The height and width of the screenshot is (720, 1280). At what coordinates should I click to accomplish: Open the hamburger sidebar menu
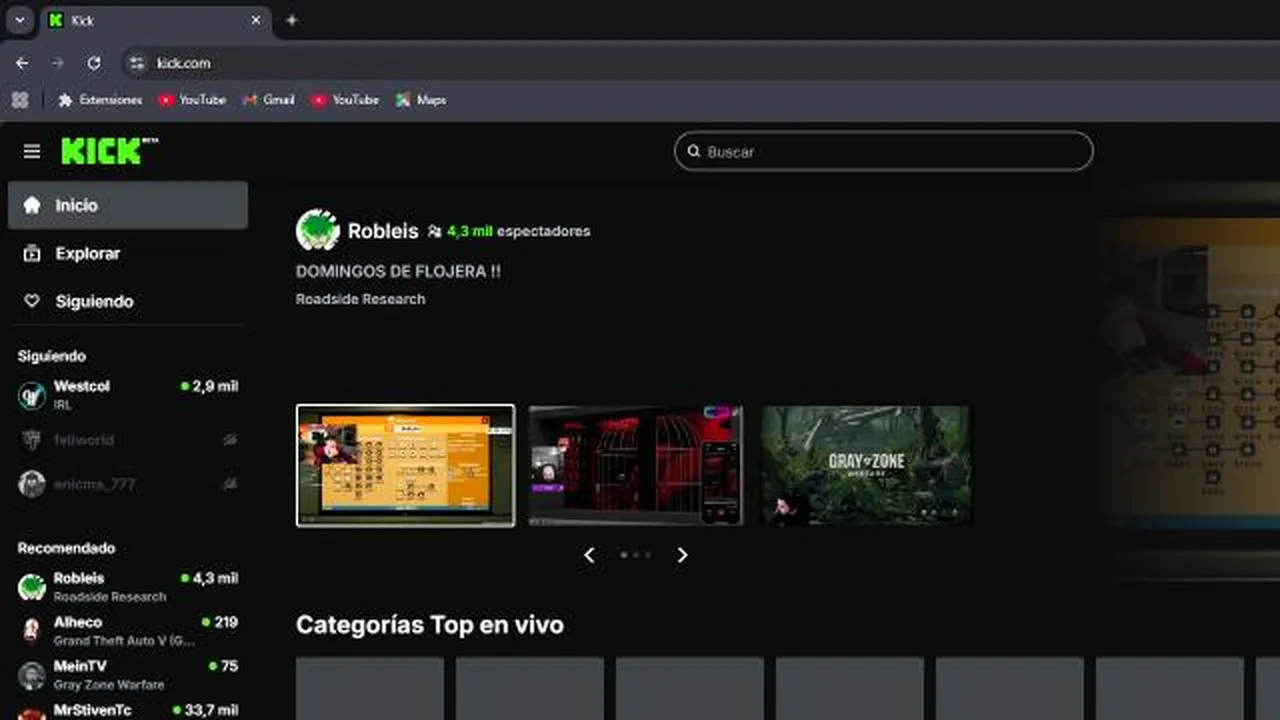click(x=32, y=151)
